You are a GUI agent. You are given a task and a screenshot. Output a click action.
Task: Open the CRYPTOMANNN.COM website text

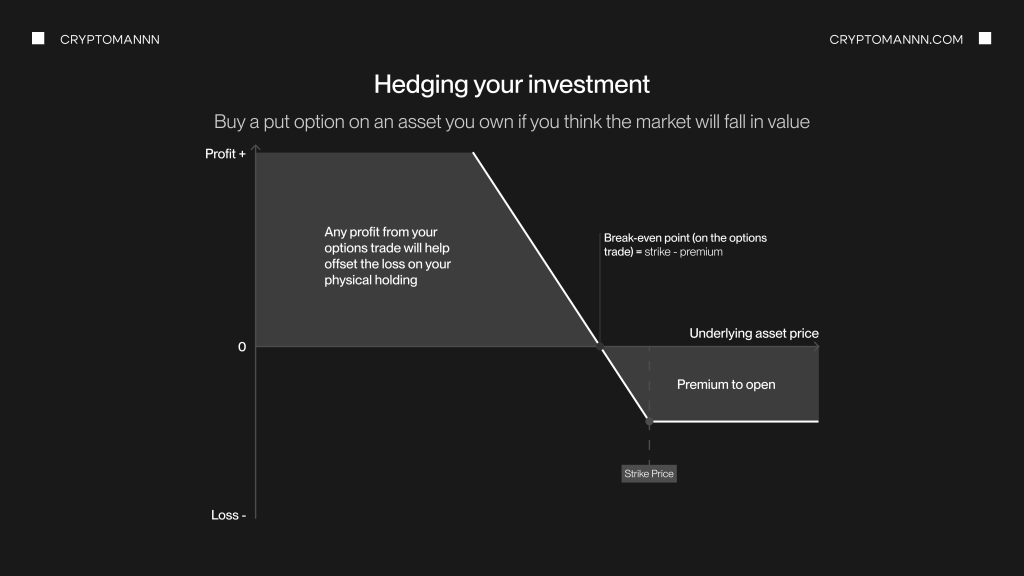[x=896, y=39]
